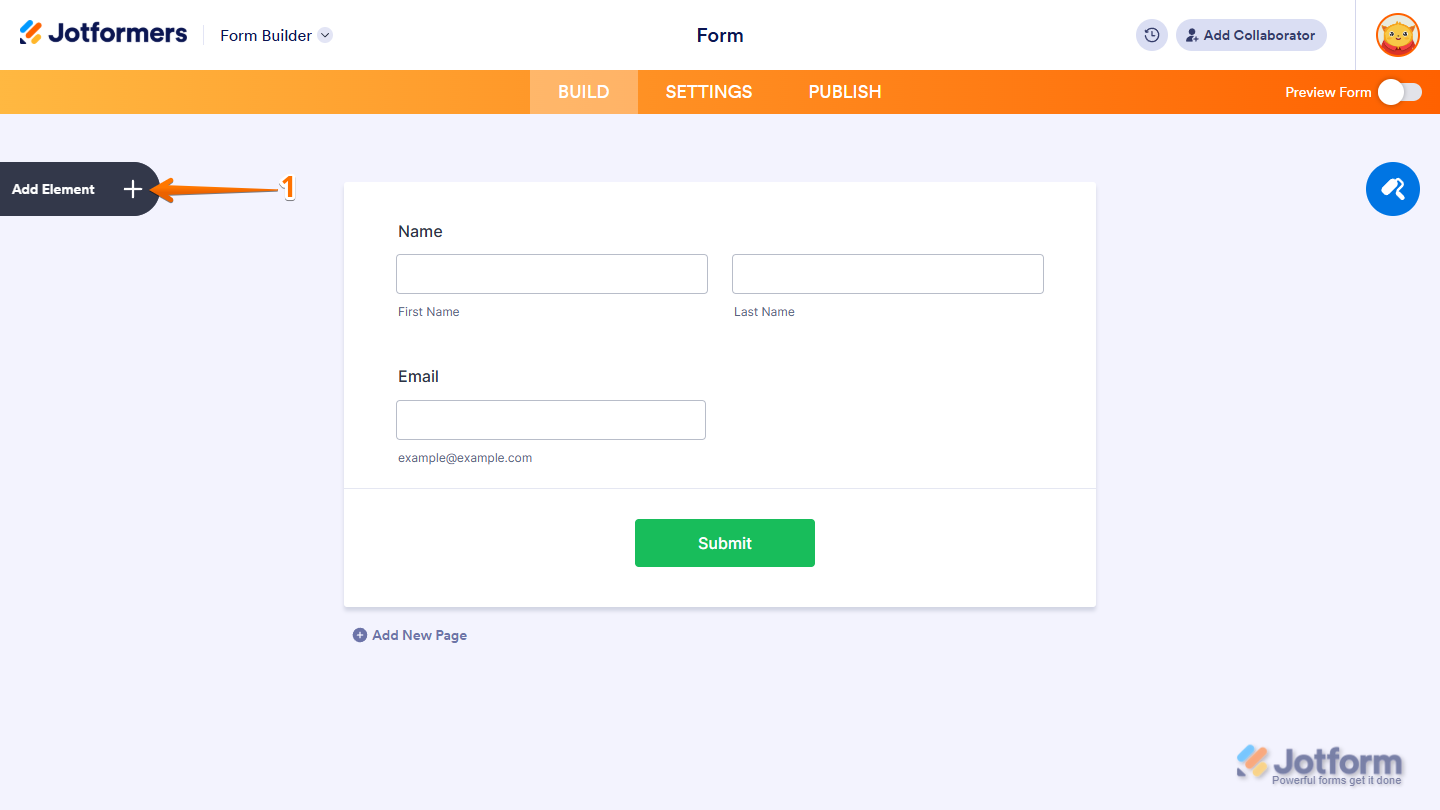Select the BUILD tab

(x=583, y=91)
